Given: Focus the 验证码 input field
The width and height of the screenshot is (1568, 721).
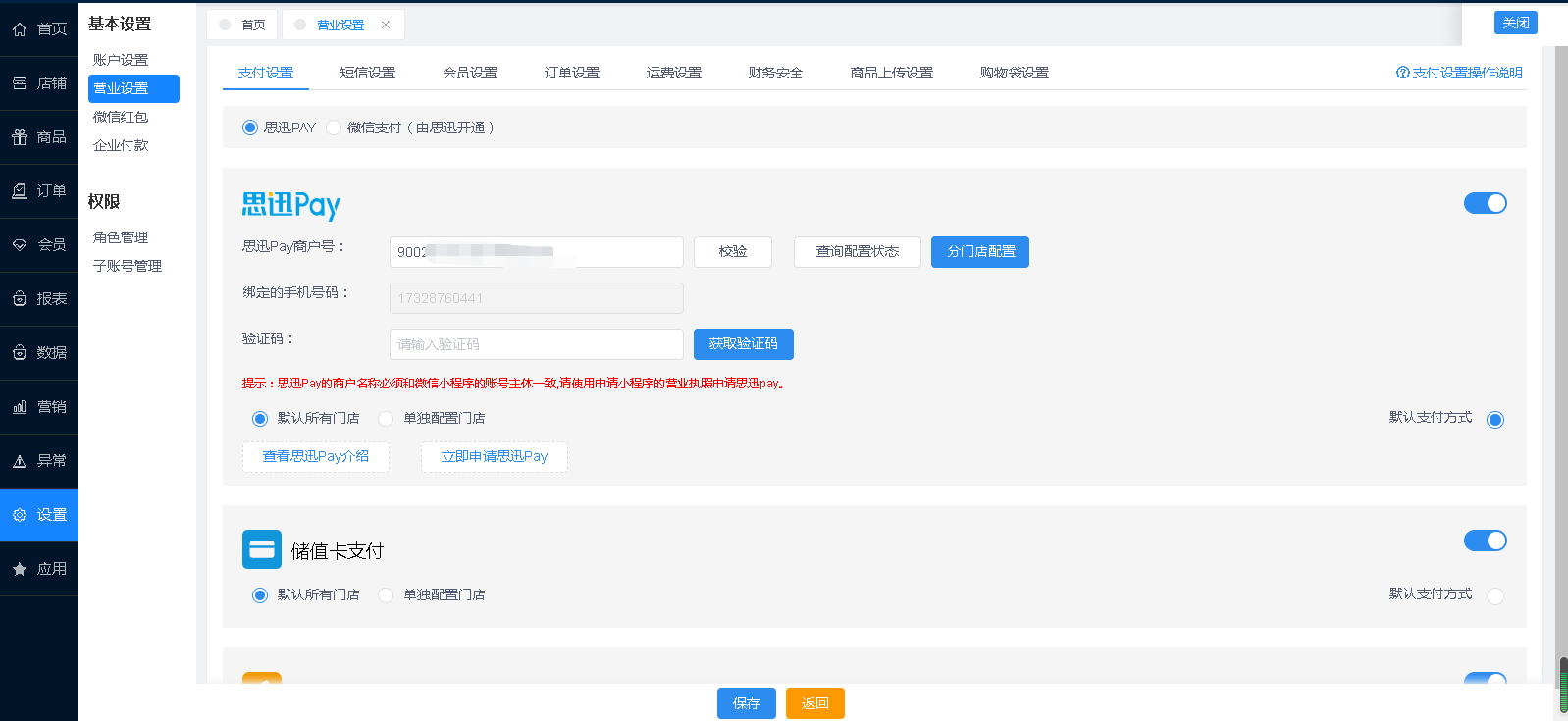Looking at the screenshot, I should coord(537,344).
